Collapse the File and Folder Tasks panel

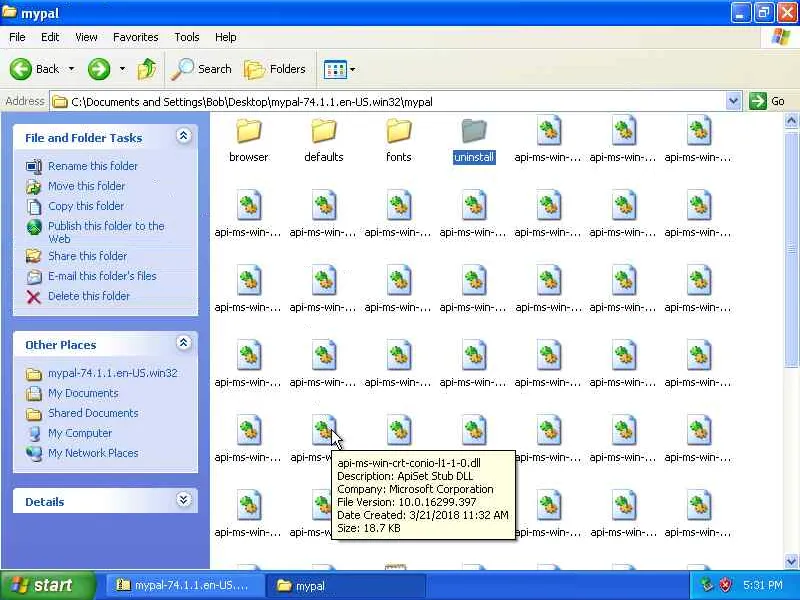(183, 136)
